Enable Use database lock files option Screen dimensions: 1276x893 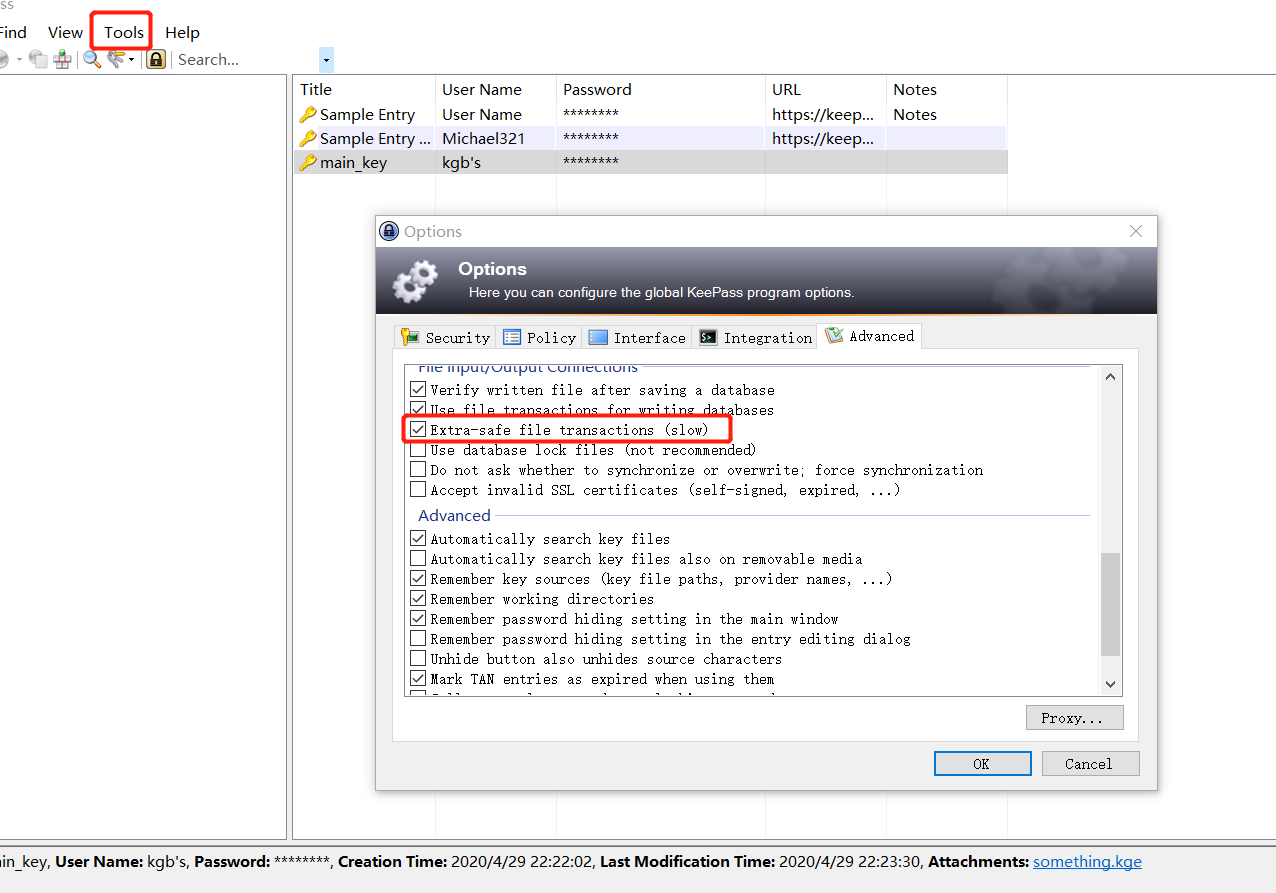click(418, 450)
